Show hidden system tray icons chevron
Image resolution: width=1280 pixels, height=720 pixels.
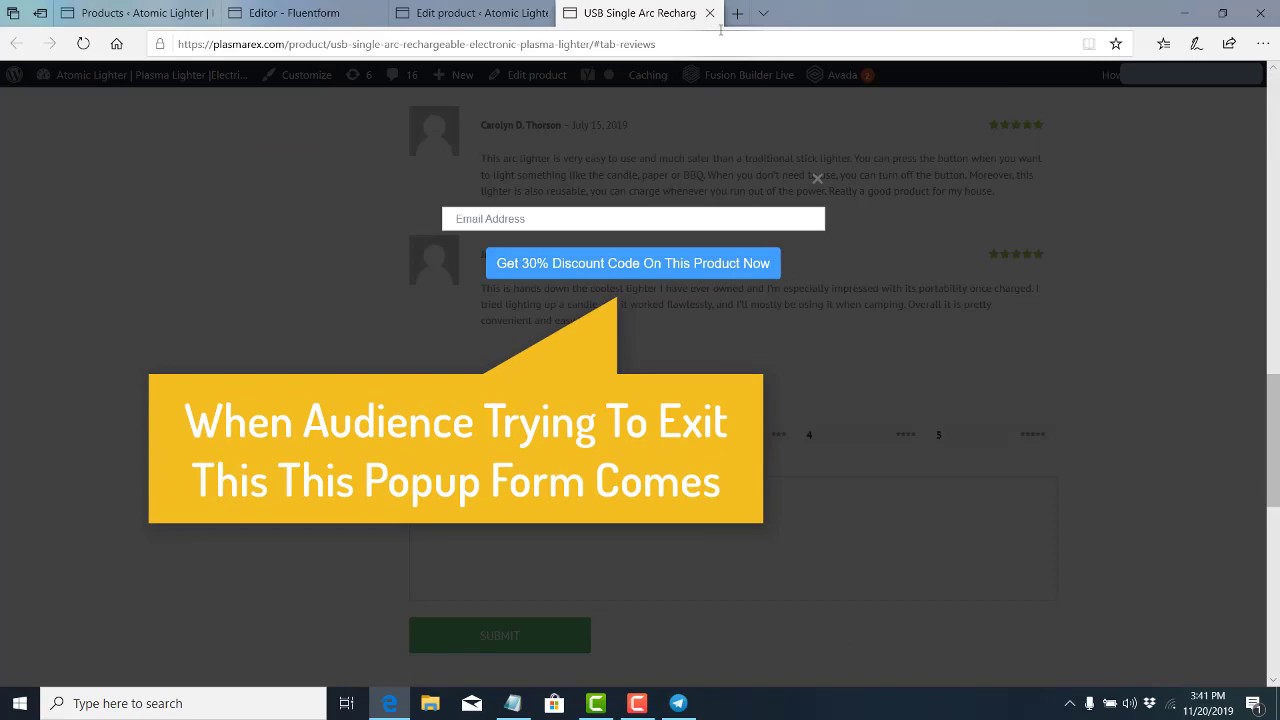click(x=1069, y=703)
